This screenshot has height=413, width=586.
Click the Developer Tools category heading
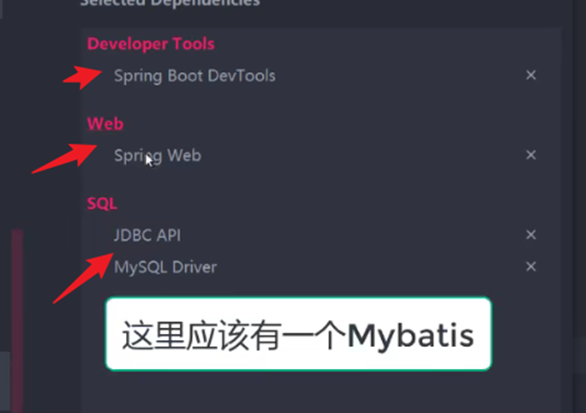(x=151, y=44)
